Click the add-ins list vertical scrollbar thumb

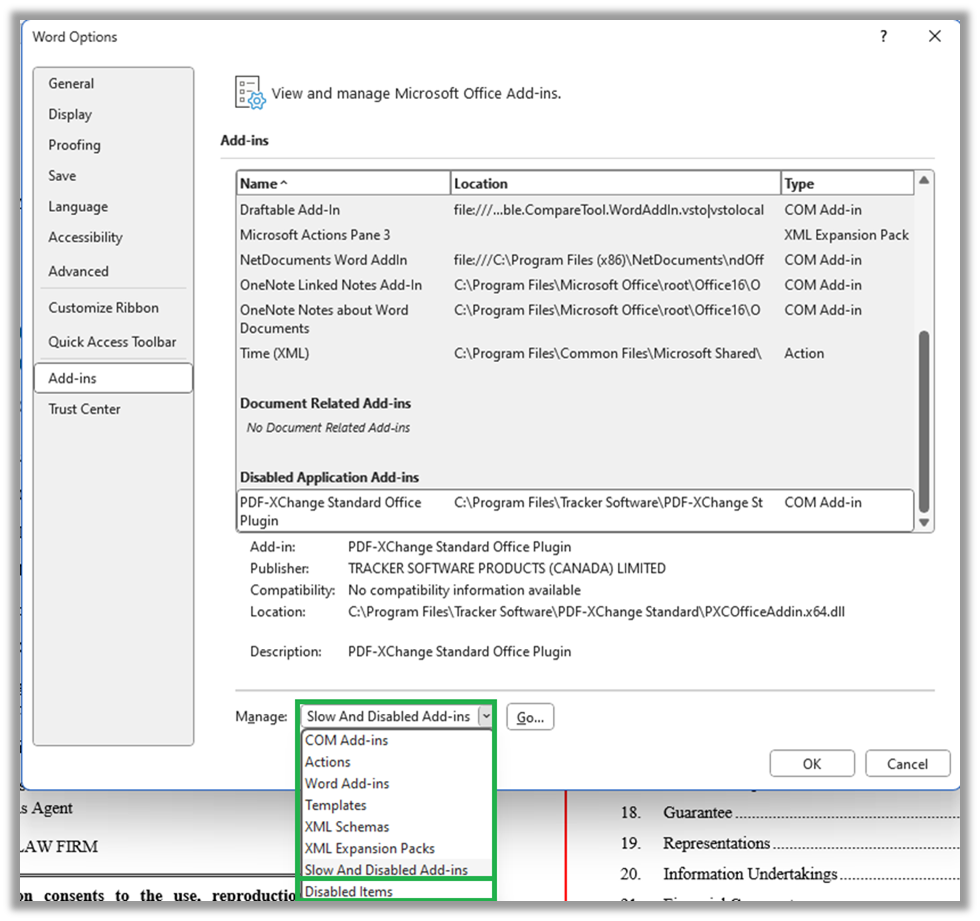[924, 422]
